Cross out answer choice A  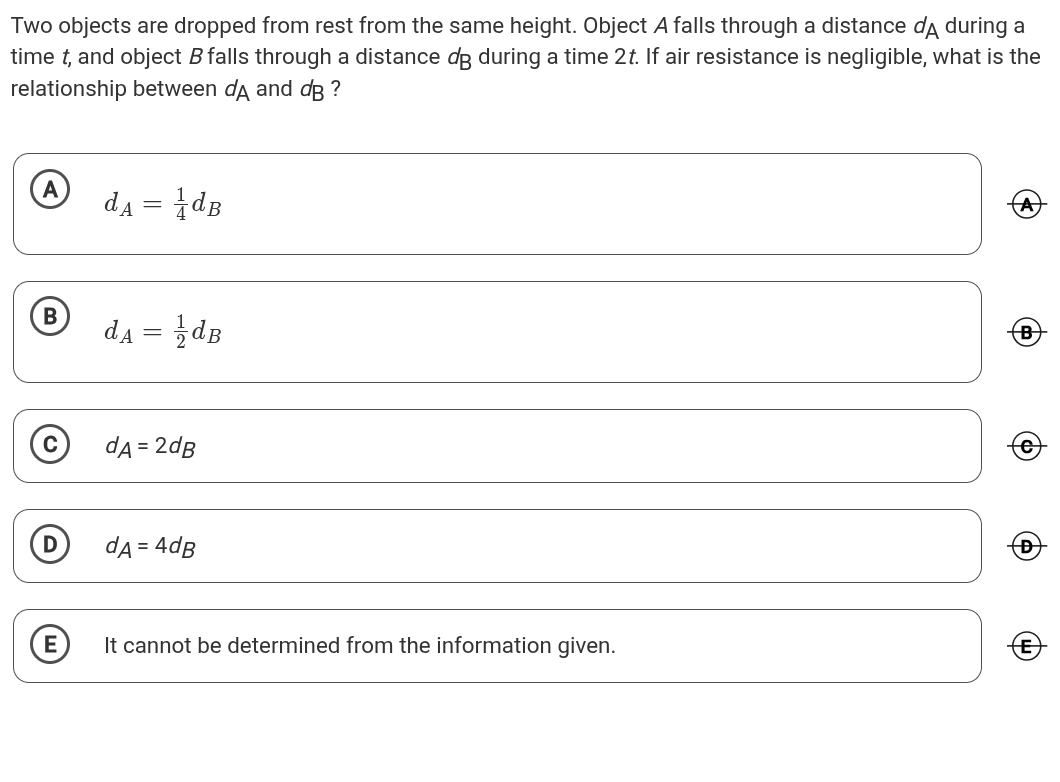tap(1027, 205)
